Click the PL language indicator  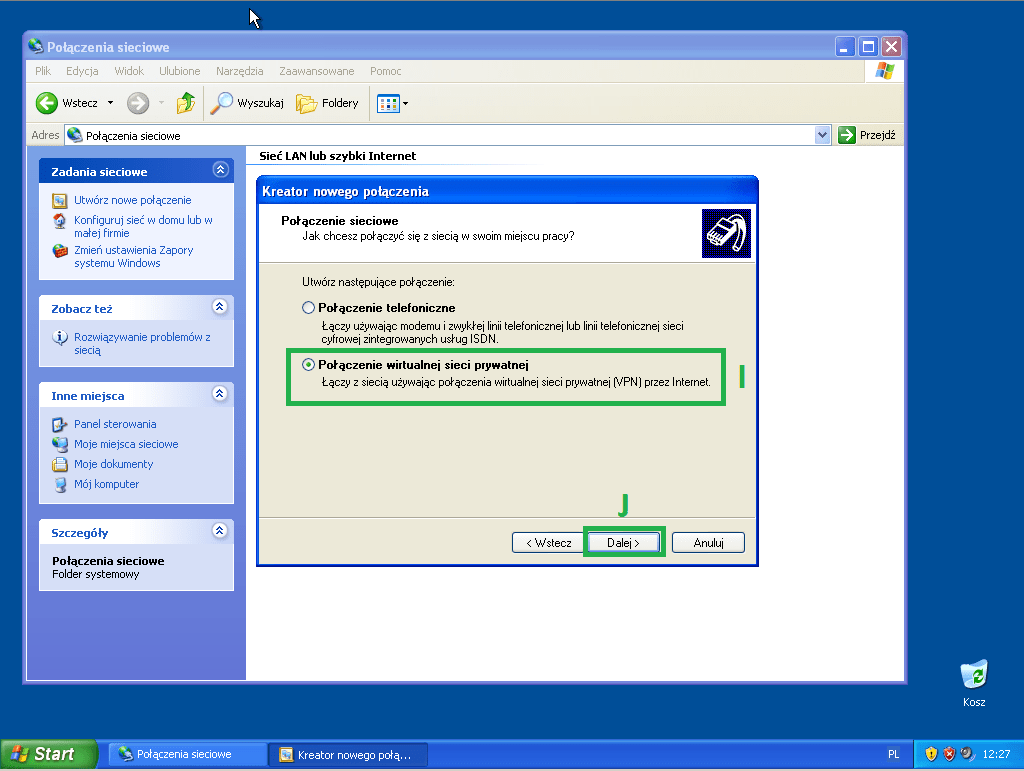(893, 754)
